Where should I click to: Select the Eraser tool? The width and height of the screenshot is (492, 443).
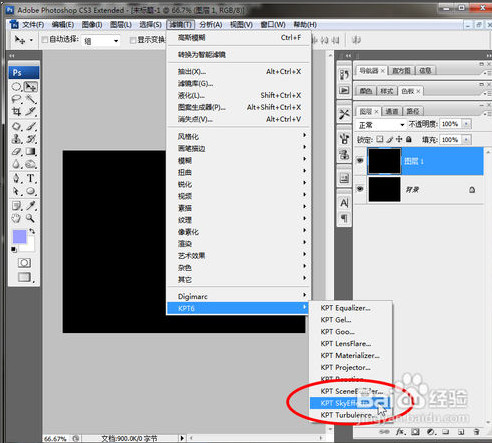pyautogui.click(x=16, y=152)
